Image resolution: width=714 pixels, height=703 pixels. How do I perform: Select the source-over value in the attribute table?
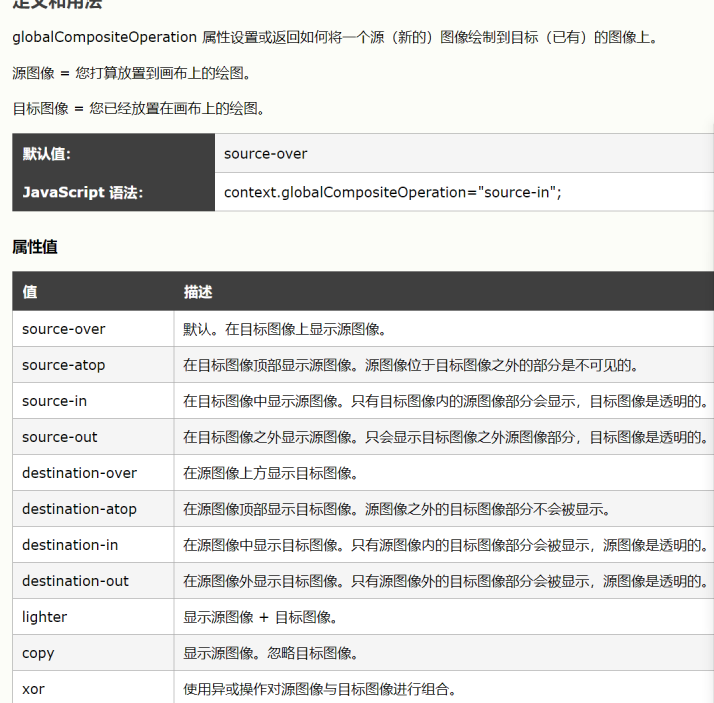tap(64, 329)
